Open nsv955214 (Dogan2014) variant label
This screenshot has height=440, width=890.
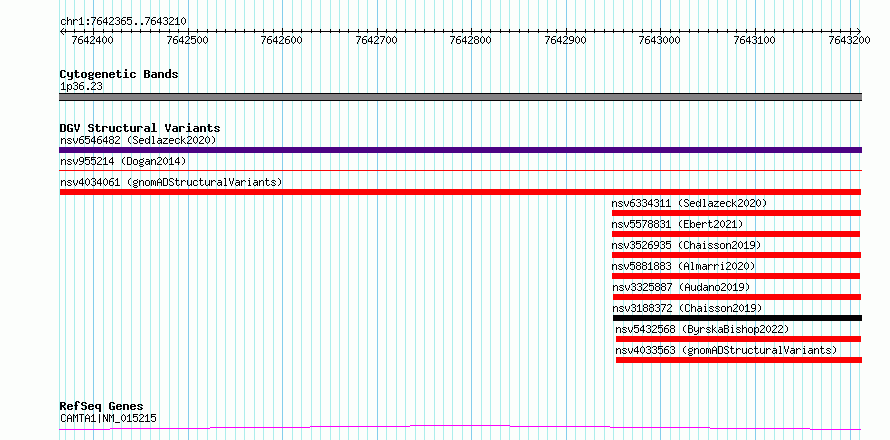click(123, 161)
